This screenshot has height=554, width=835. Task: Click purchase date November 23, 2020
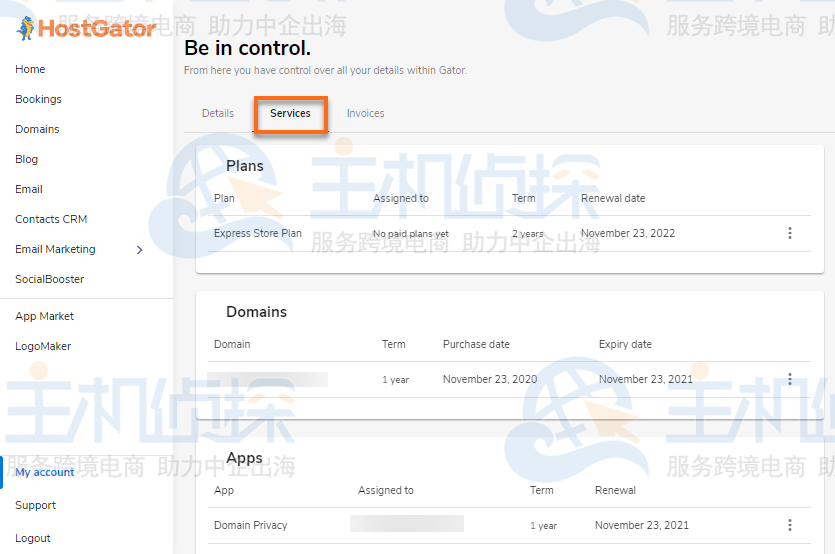coord(490,379)
